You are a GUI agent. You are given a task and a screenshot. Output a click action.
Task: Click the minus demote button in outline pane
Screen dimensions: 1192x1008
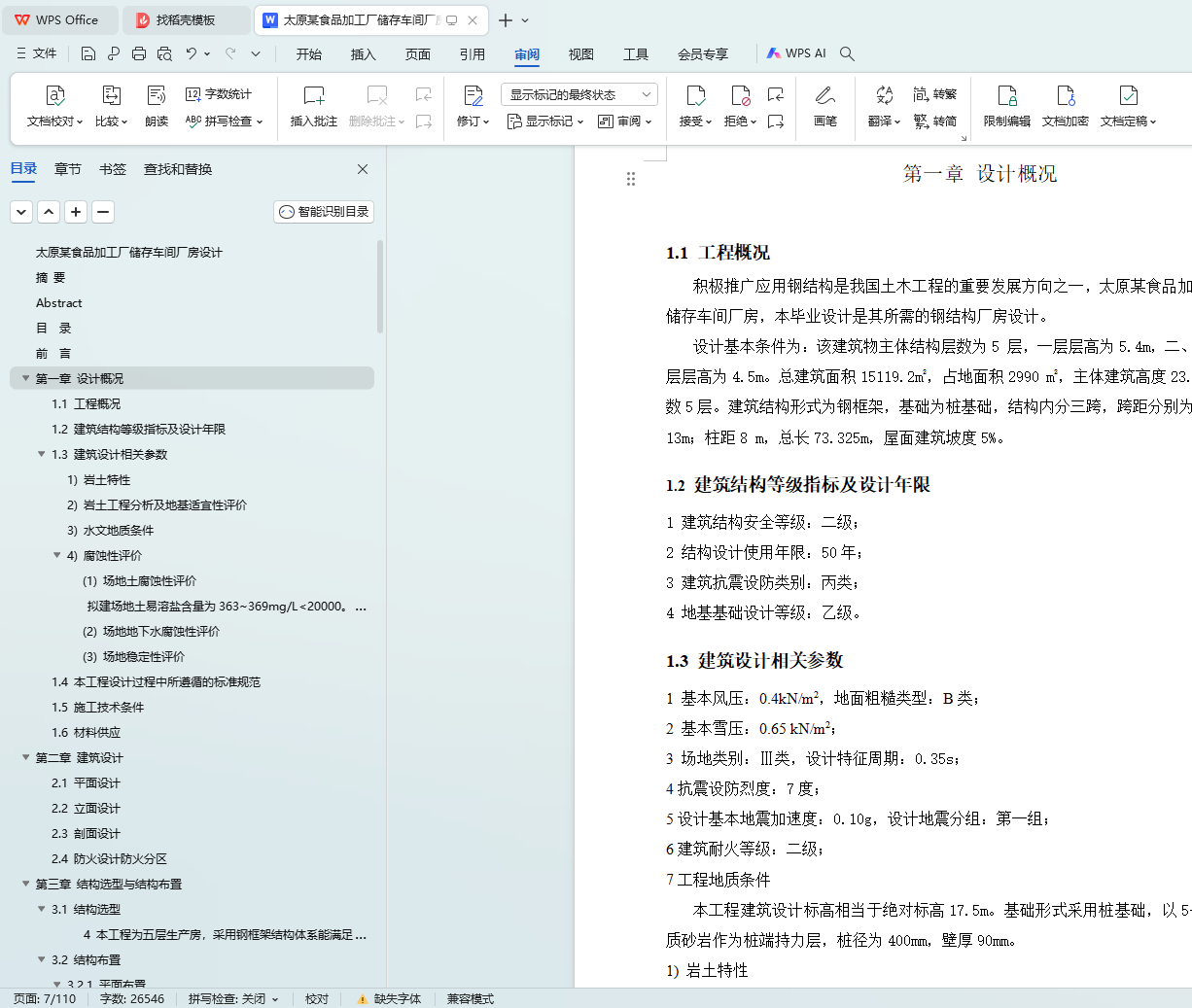(103, 212)
